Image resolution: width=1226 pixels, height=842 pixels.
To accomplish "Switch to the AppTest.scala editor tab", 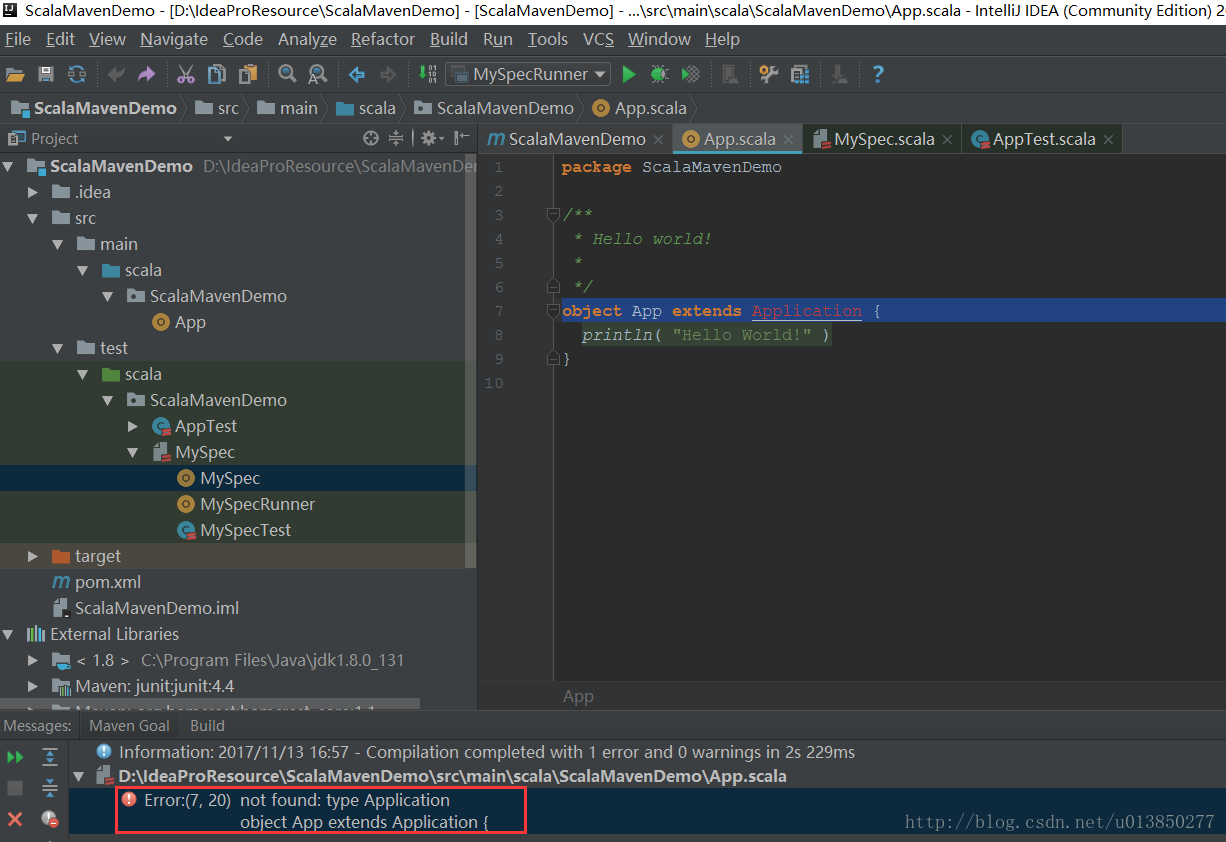I will 1044,139.
